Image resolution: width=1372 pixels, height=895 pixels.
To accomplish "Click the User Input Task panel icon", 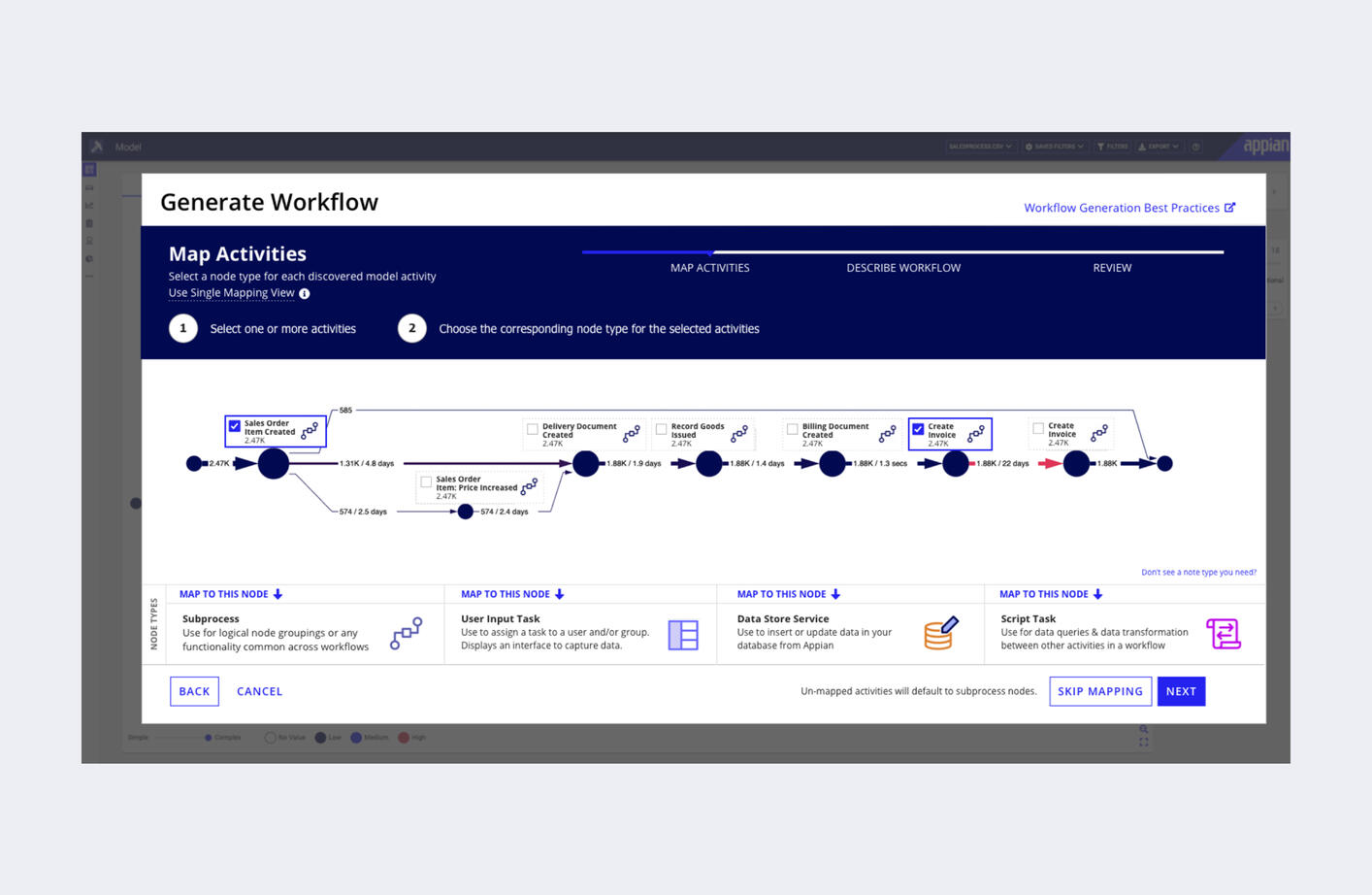I will 683,634.
